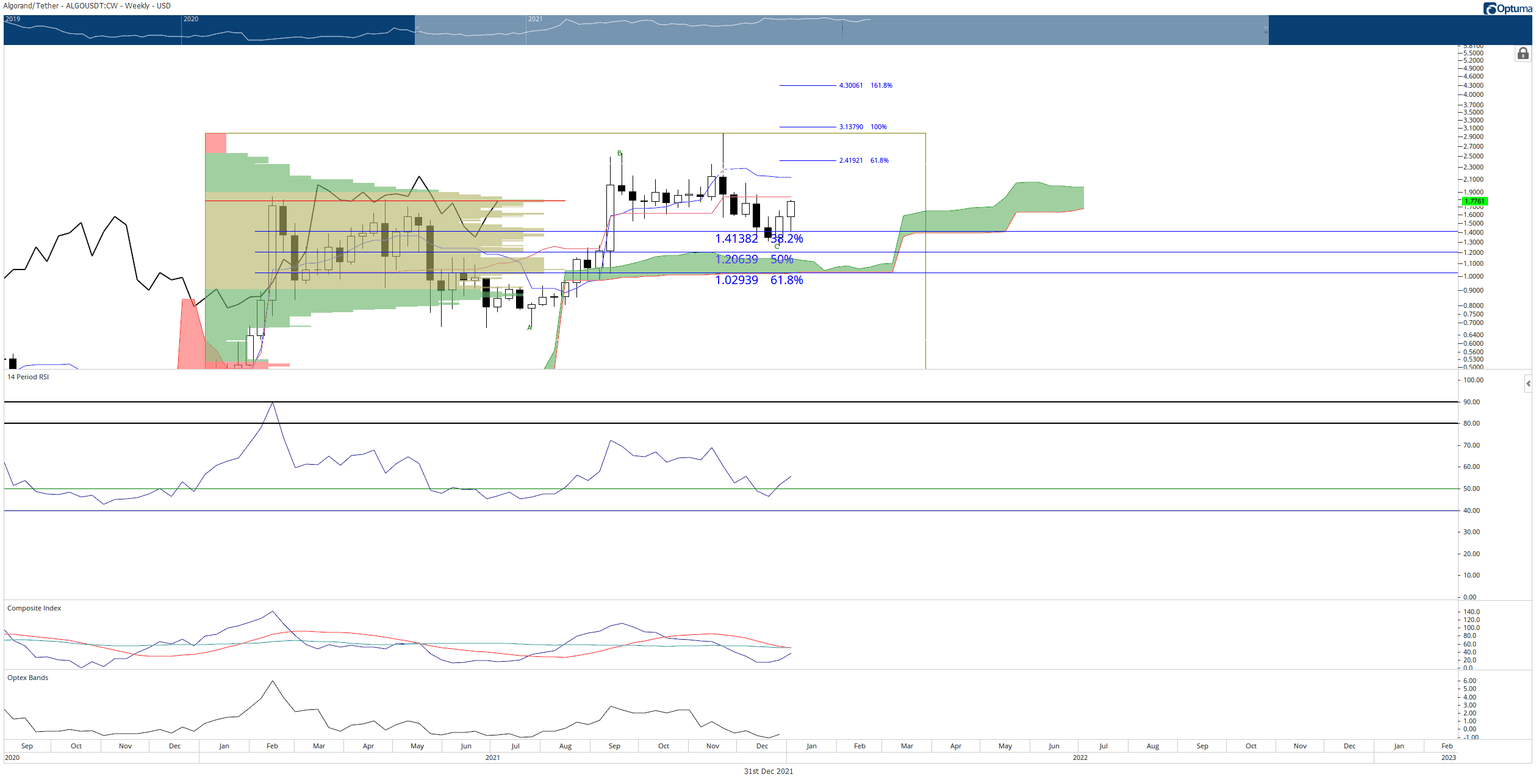
Task: Click the 31st Dec 2021 date label
Action: [x=768, y=771]
